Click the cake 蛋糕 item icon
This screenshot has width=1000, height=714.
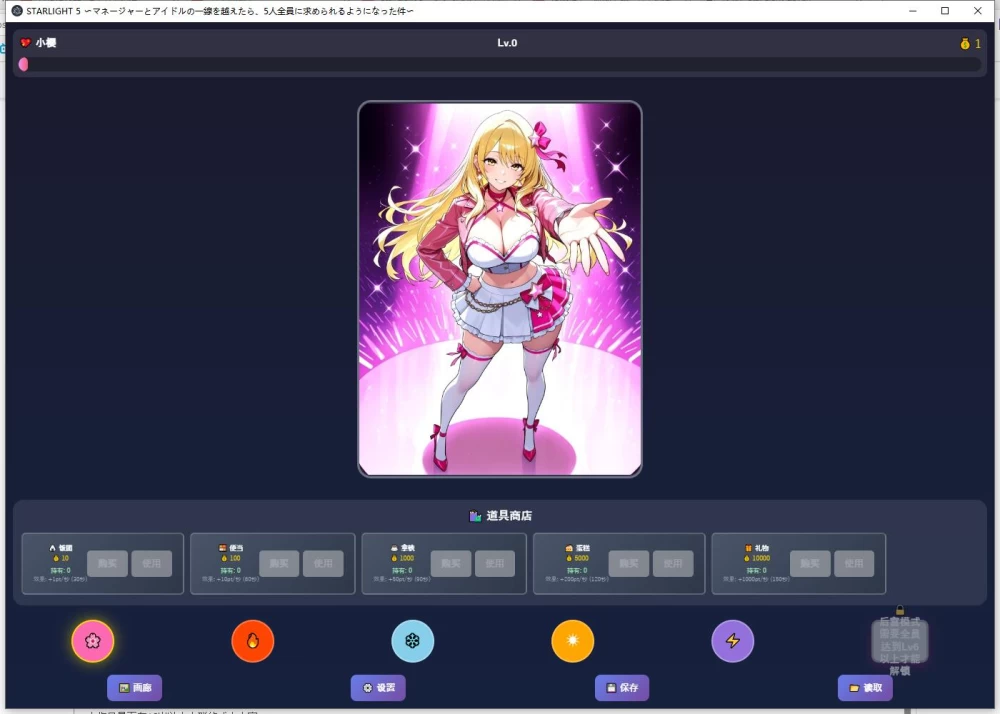point(569,548)
